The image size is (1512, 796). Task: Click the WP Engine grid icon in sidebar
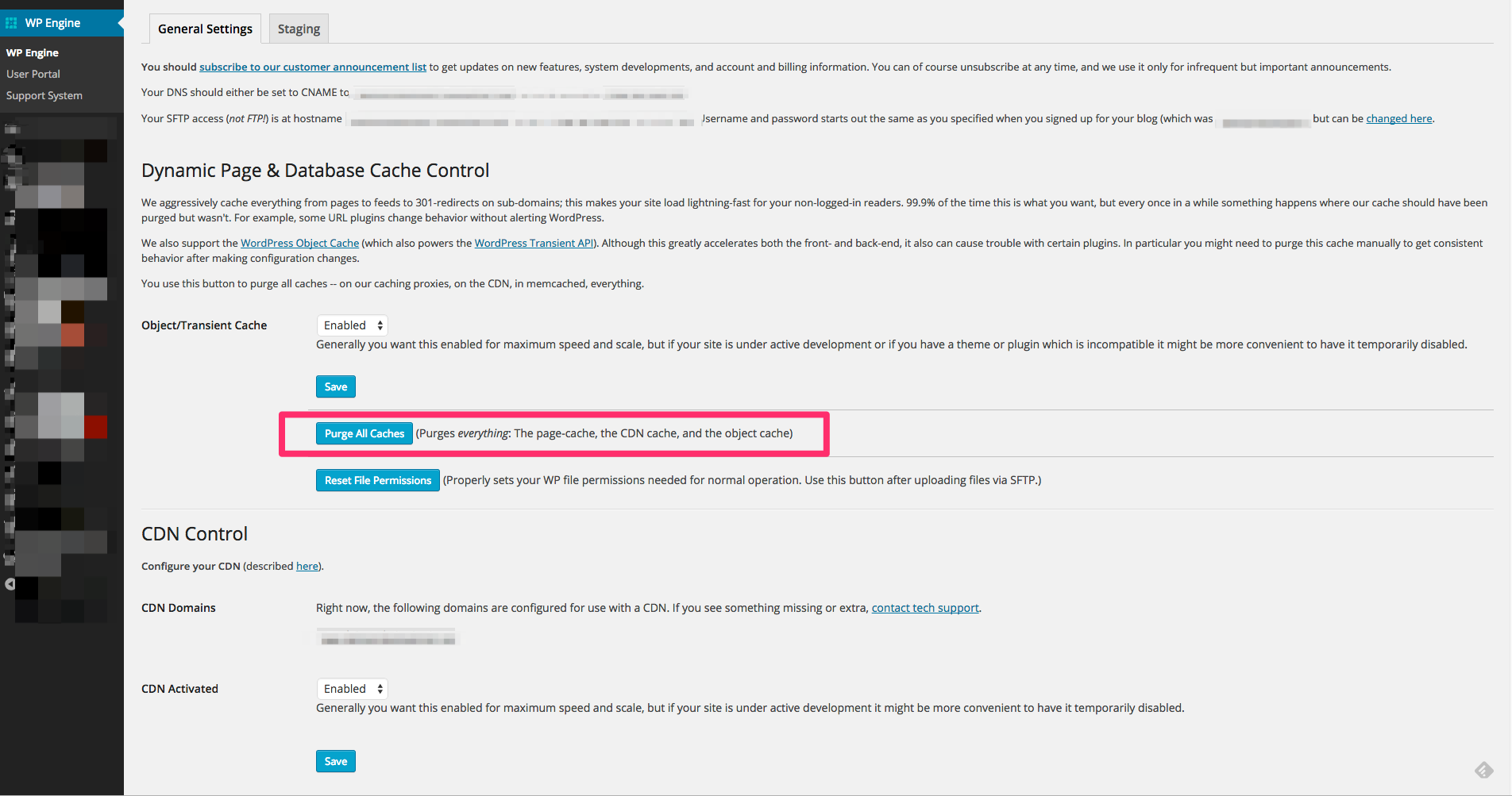(11, 23)
